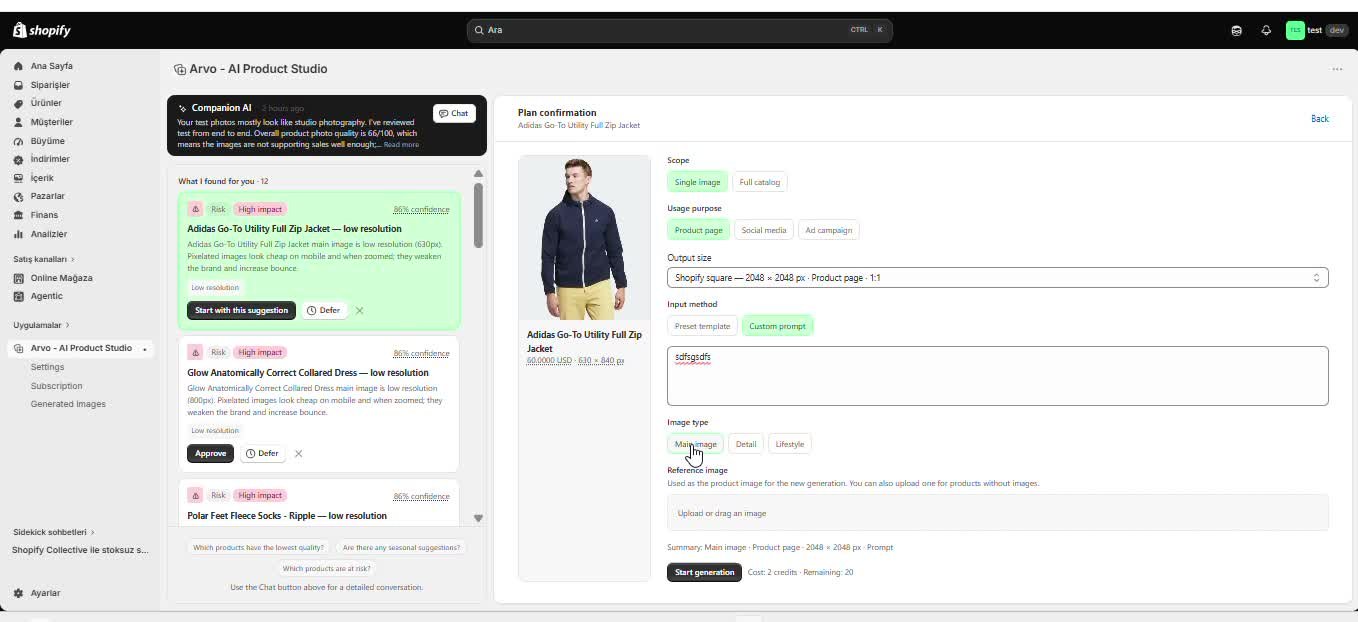
Task: Choose Ad campaign usage purpose
Action: click(829, 230)
